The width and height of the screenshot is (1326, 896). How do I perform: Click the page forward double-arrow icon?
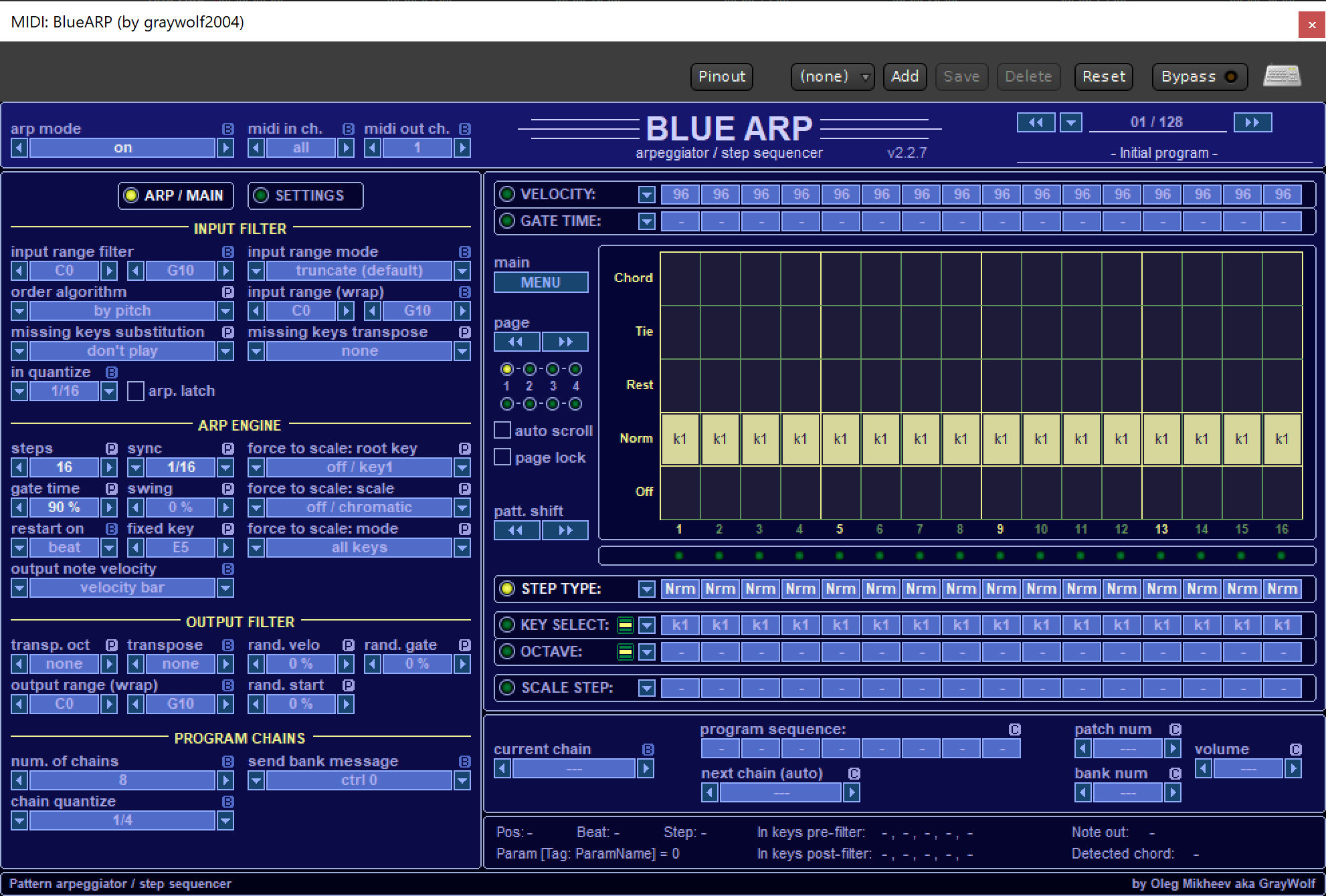coord(565,342)
